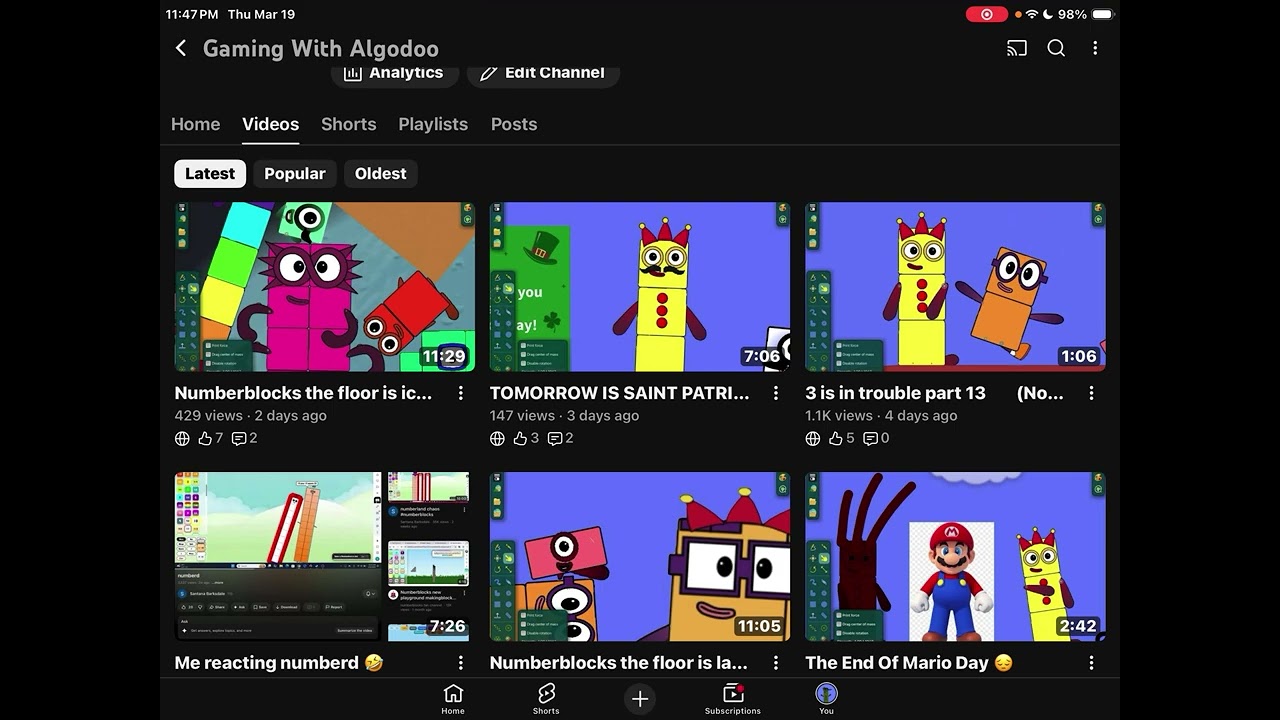Go to Home in bottom navigation
The image size is (1280, 720).
[453, 699]
